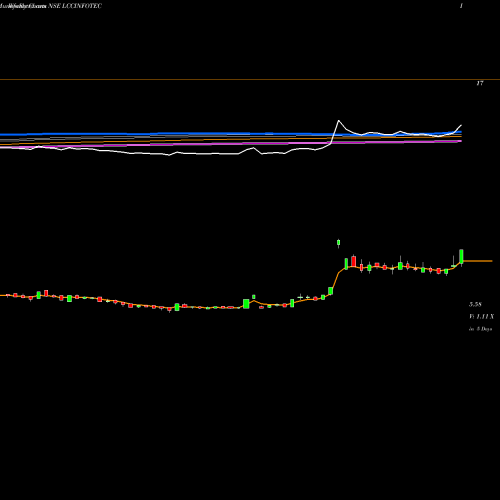The height and width of the screenshot is (500, 500).
Task: Click the 17 price level label
Action: 480,83
